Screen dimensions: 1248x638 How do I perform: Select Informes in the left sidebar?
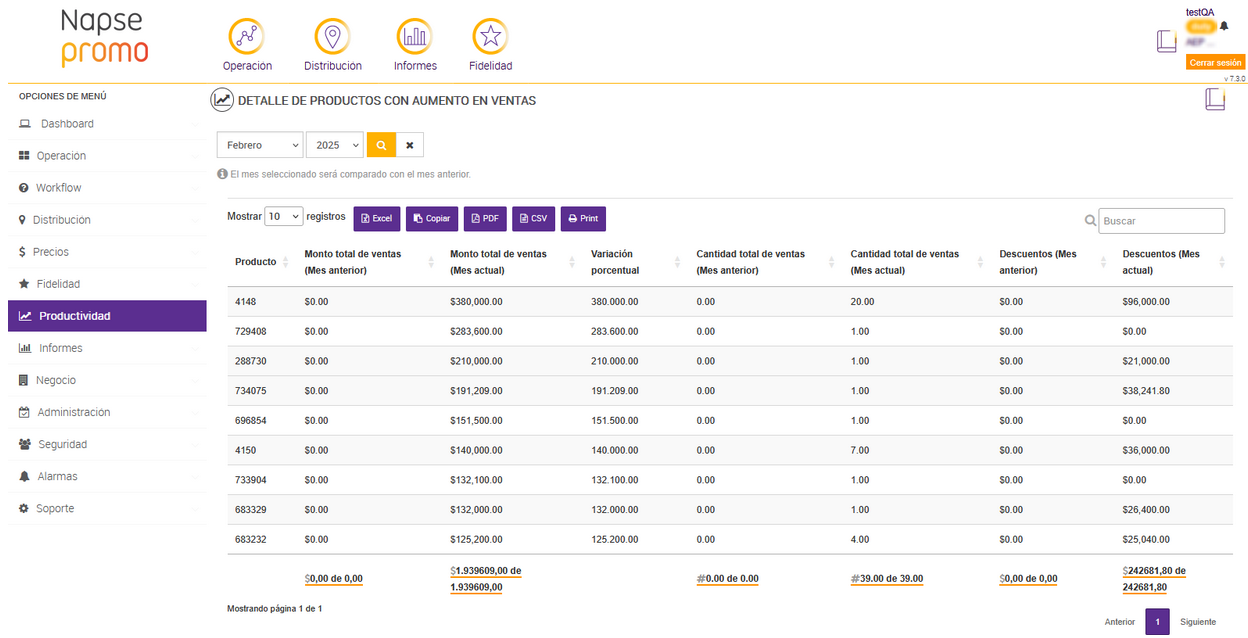point(60,348)
